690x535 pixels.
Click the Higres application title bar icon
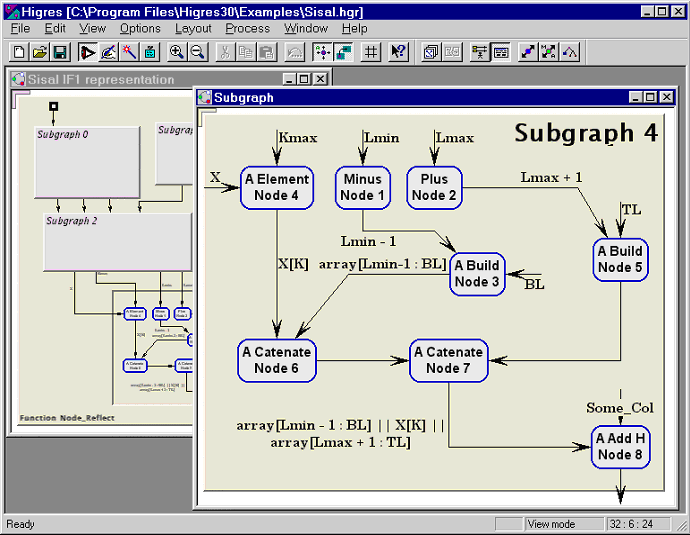pyautogui.click(x=12, y=11)
